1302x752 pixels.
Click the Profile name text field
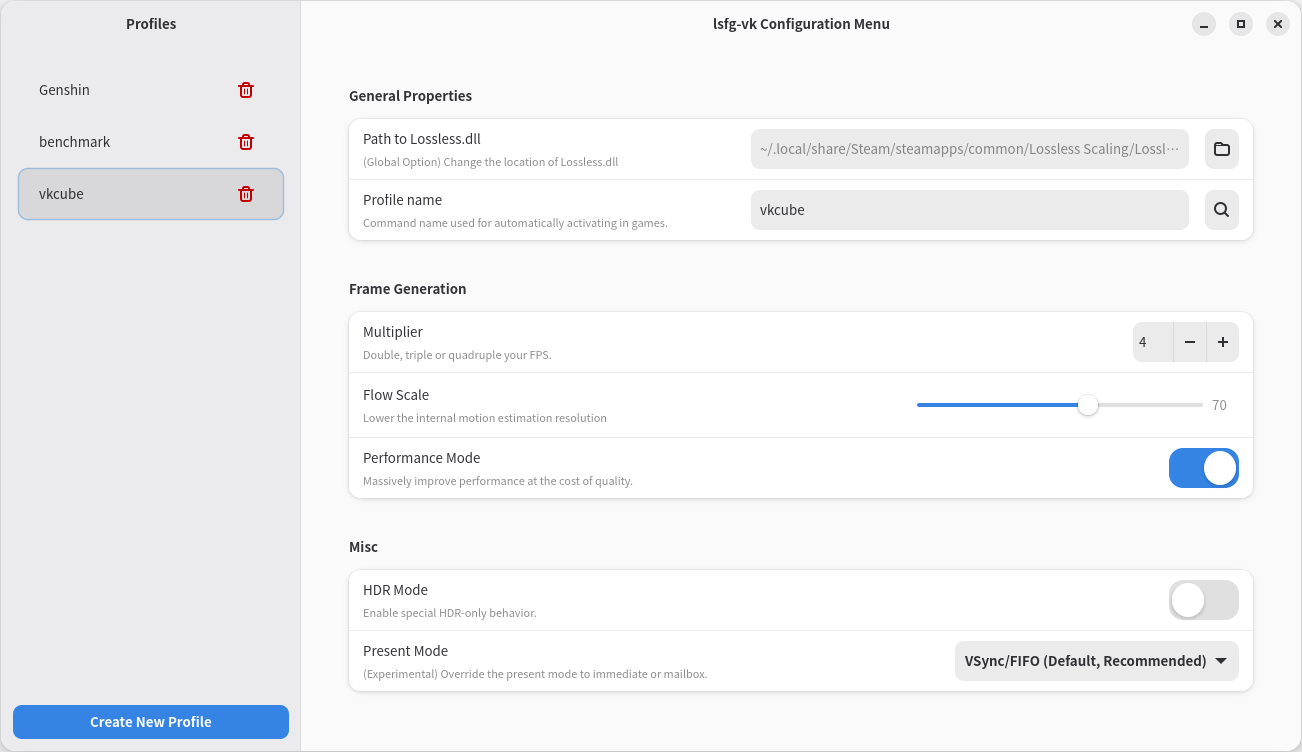pos(968,210)
